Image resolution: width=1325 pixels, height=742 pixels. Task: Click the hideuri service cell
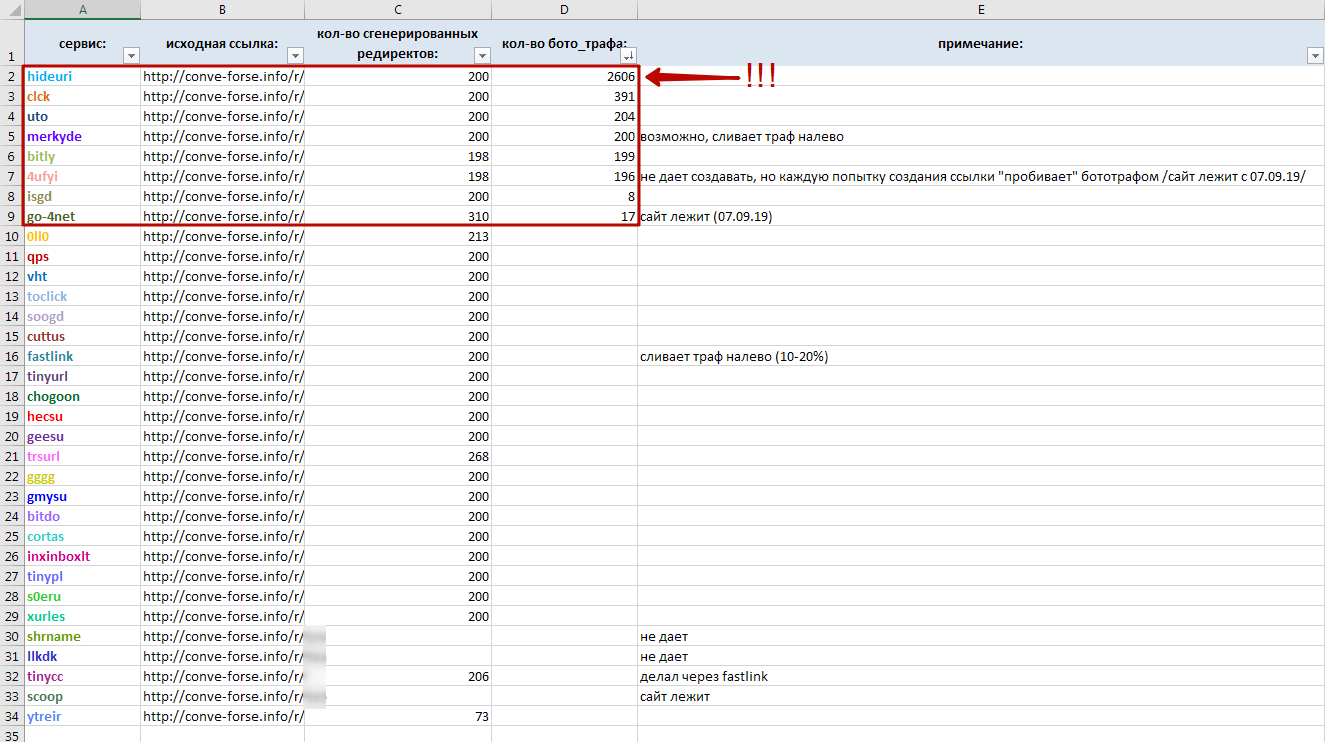click(82, 76)
